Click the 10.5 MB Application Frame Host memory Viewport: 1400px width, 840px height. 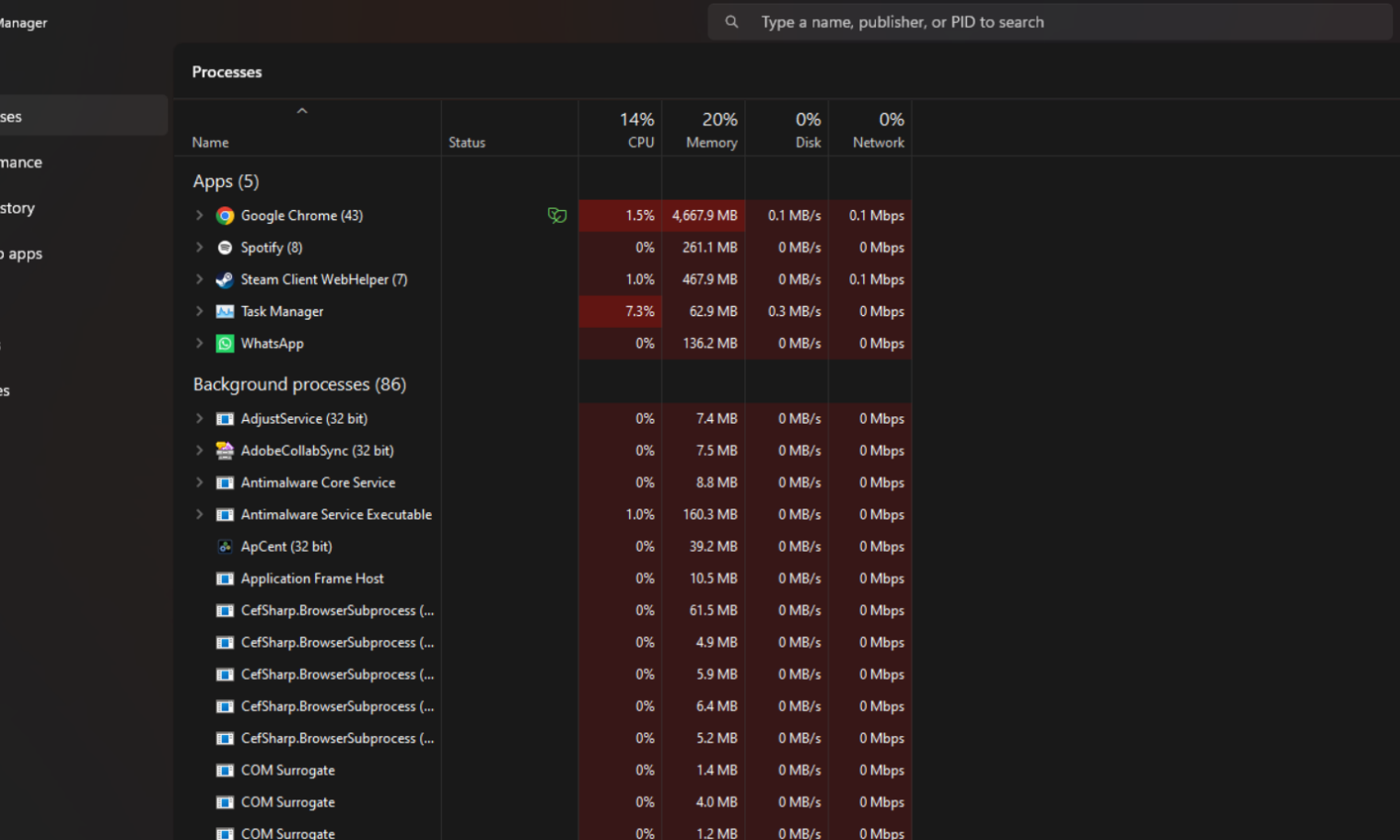coord(714,578)
